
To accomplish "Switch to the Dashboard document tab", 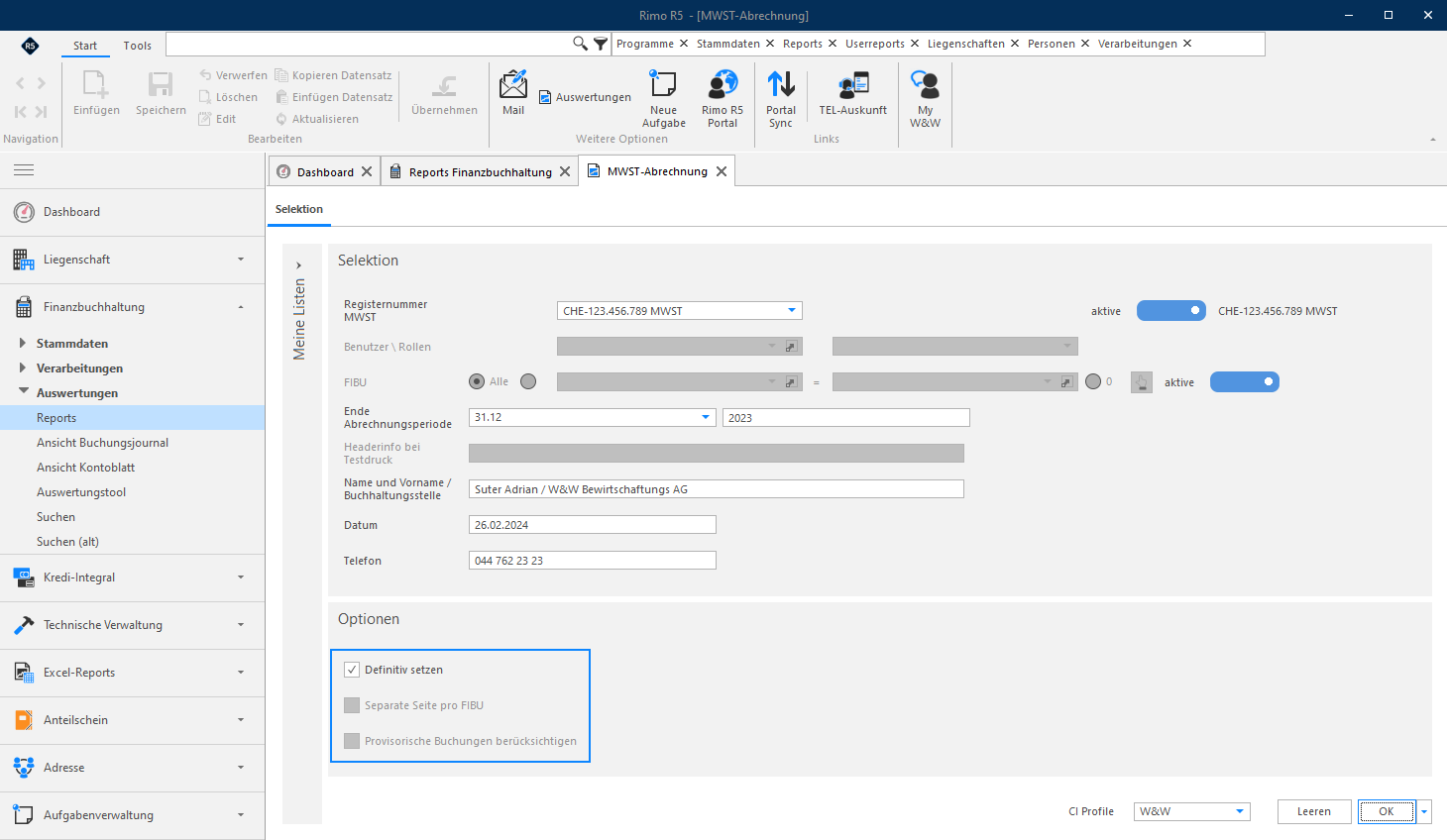I will pyautogui.click(x=325, y=171).
